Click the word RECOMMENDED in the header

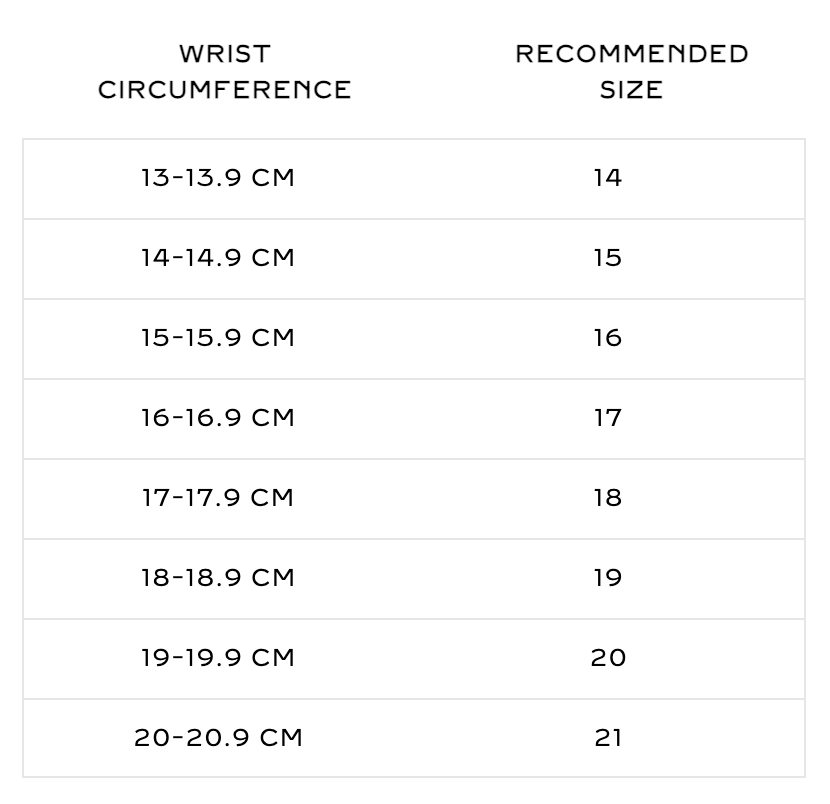(x=632, y=53)
